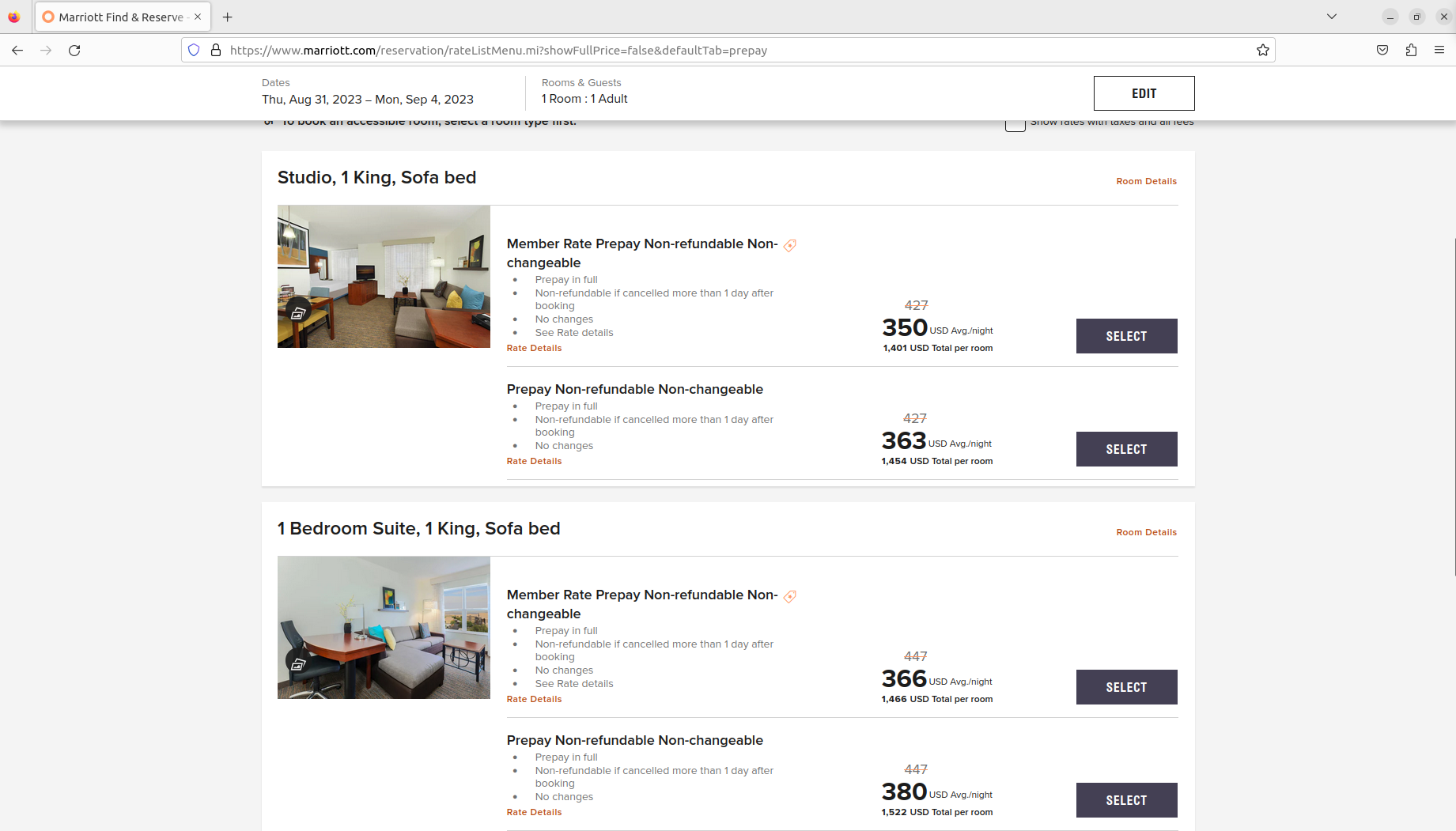Select the 350 USD Studio member rate
1456x831 pixels.
coord(1126,336)
